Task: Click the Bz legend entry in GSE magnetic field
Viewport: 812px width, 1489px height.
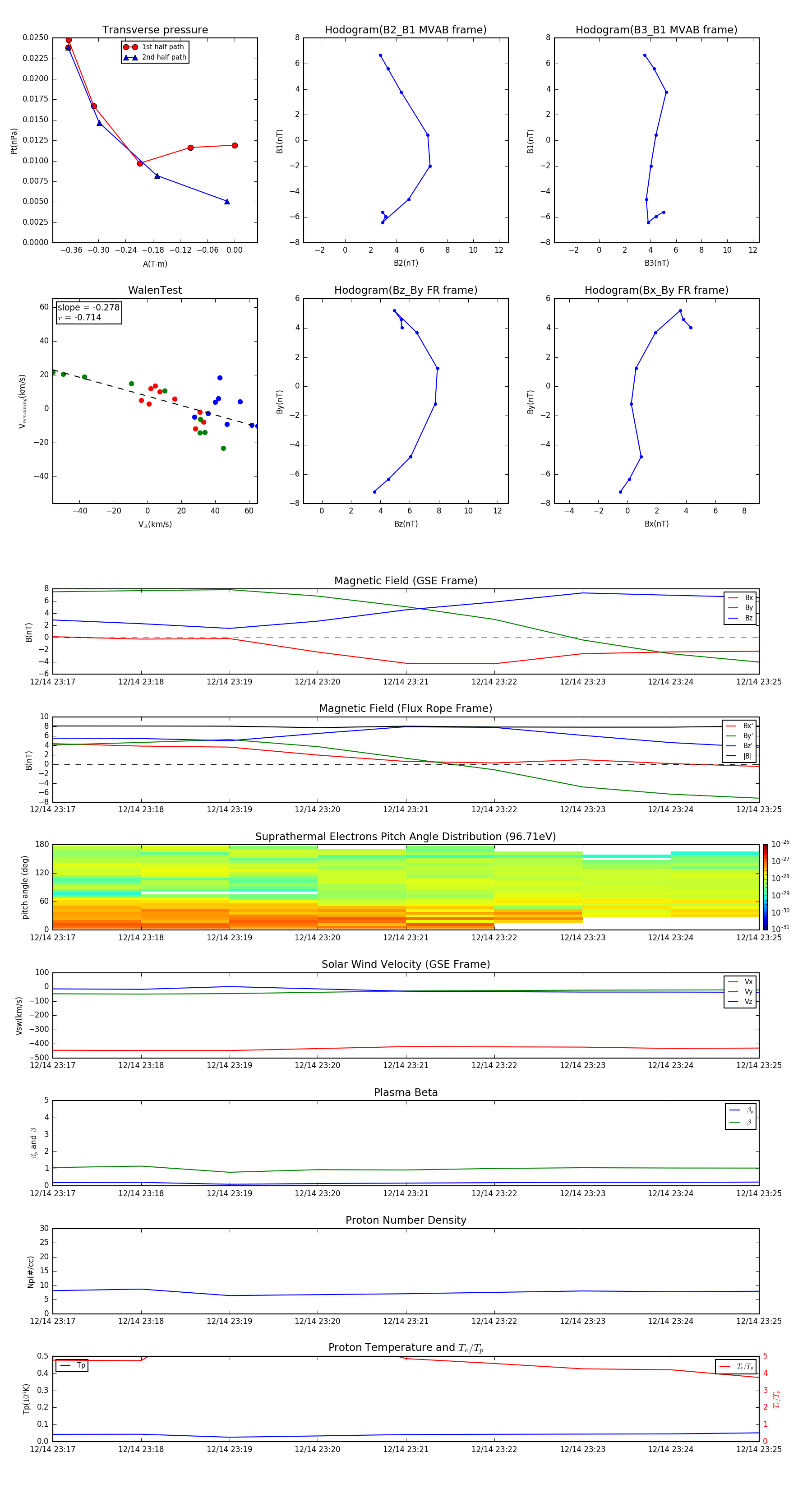Action: click(740, 618)
